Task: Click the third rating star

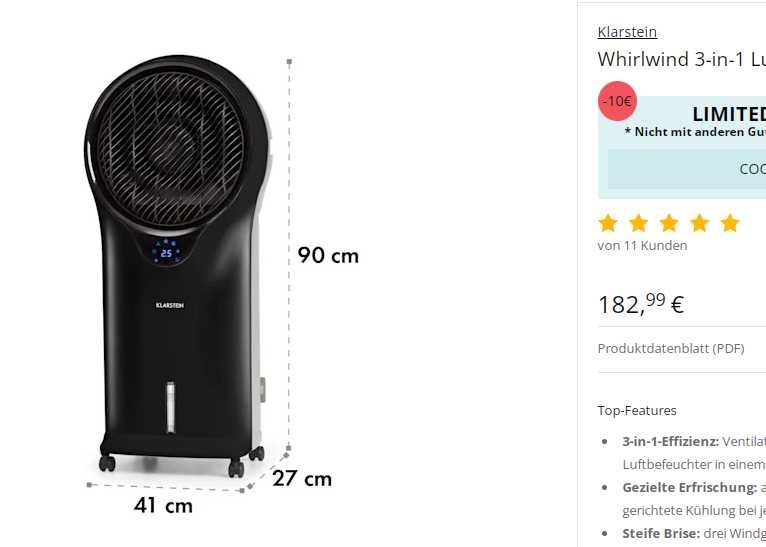Action: point(669,223)
